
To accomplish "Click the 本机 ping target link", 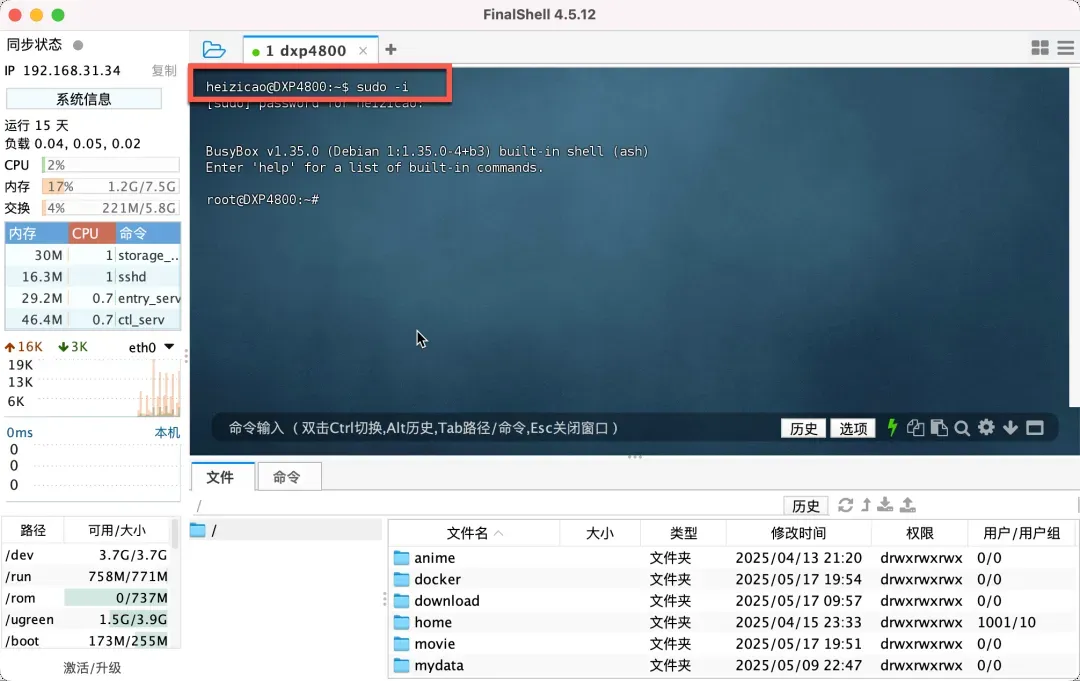I will (x=167, y=432).
